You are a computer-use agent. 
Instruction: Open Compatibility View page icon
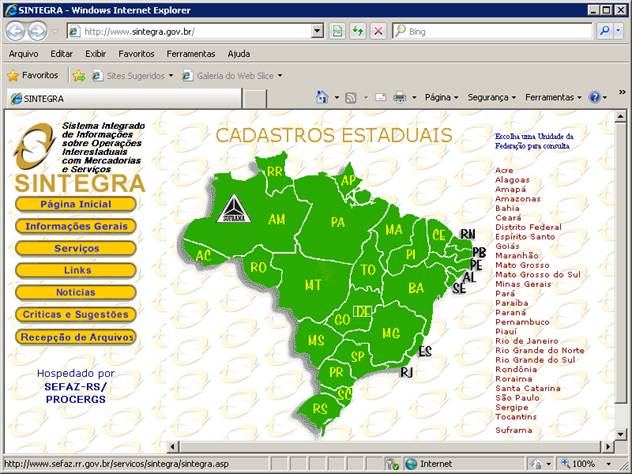(x=337, y=31)
